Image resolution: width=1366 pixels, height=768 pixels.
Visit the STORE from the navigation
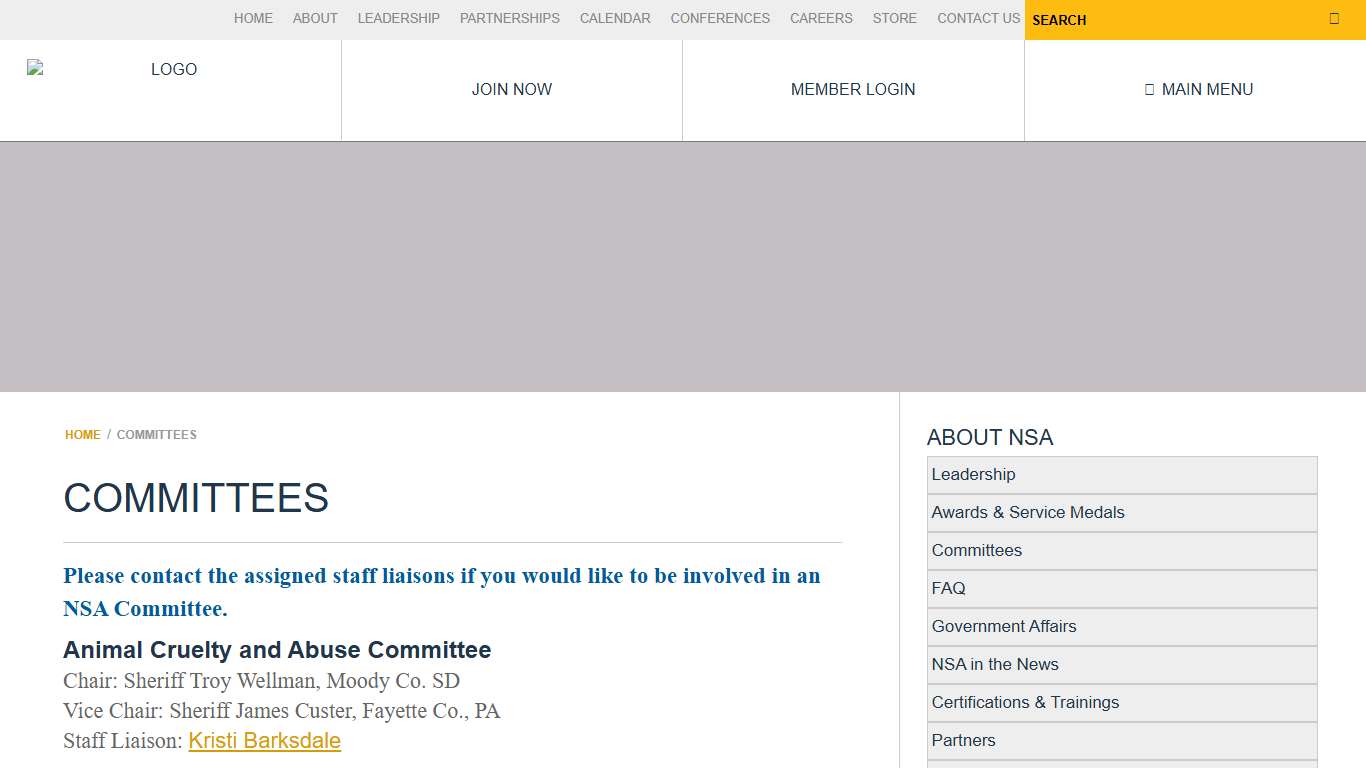(x=894, y=18)
